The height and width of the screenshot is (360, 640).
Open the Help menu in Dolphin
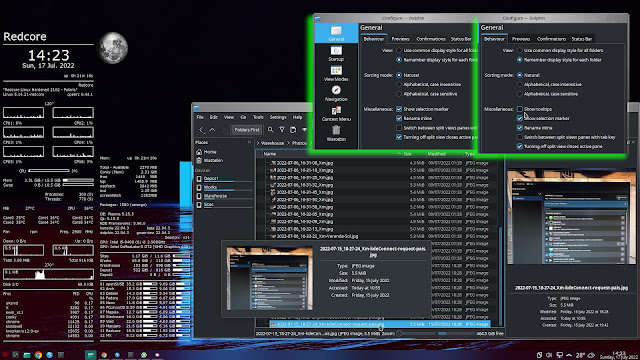(298, 117)
